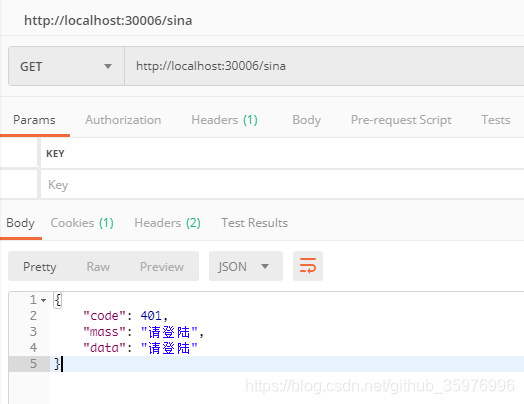
Task: Switch to the Preview view
Action: 162,267
